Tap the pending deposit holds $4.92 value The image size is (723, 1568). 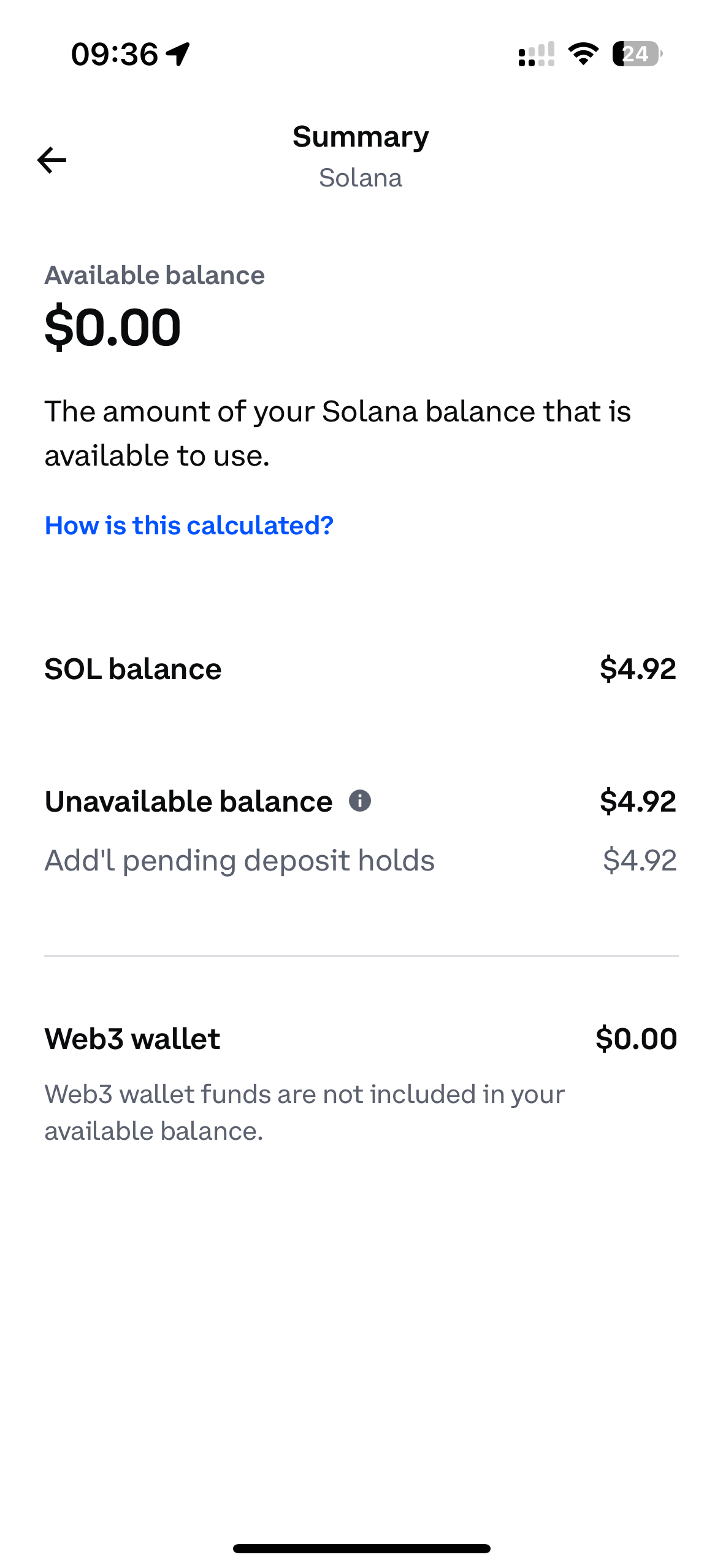[x=640, y=860]
